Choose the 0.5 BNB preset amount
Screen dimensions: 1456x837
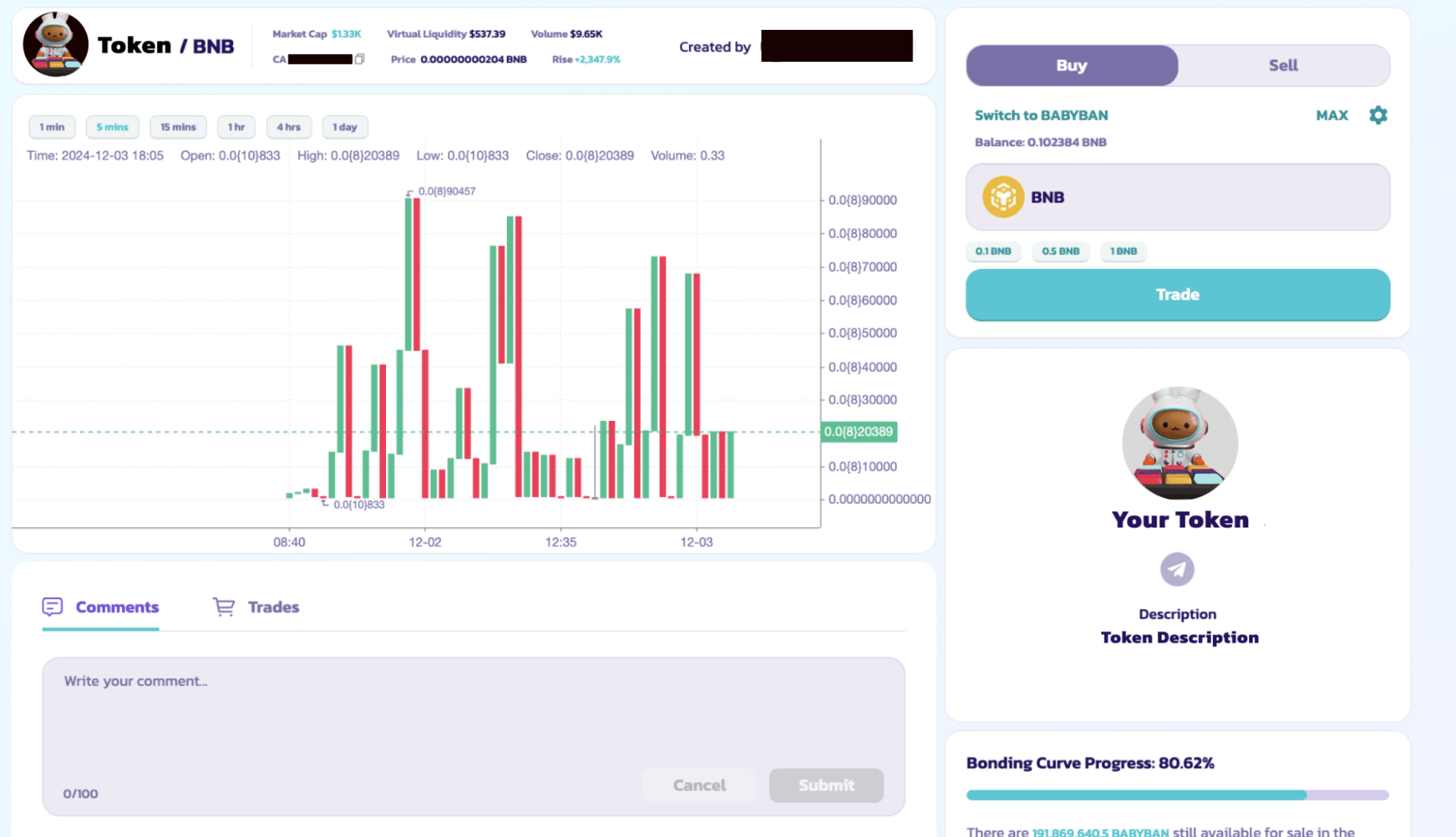click(1060, 251)
